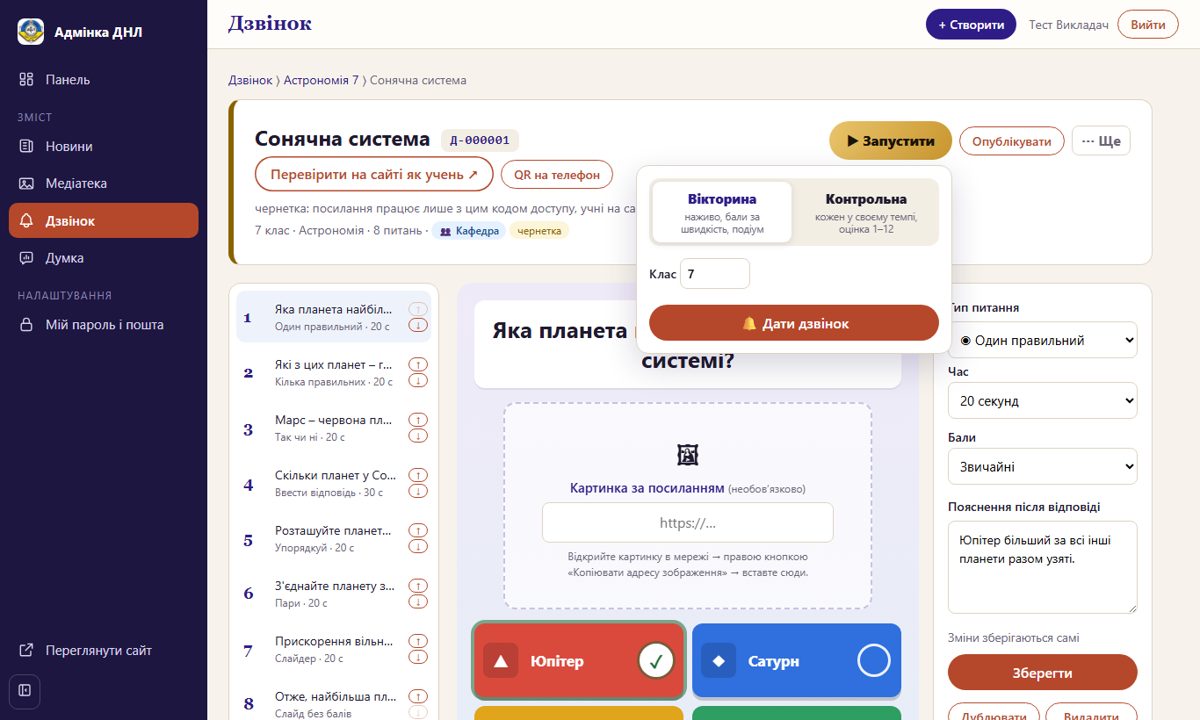Move question 7 down with its arrow

(x=418, y=657)
